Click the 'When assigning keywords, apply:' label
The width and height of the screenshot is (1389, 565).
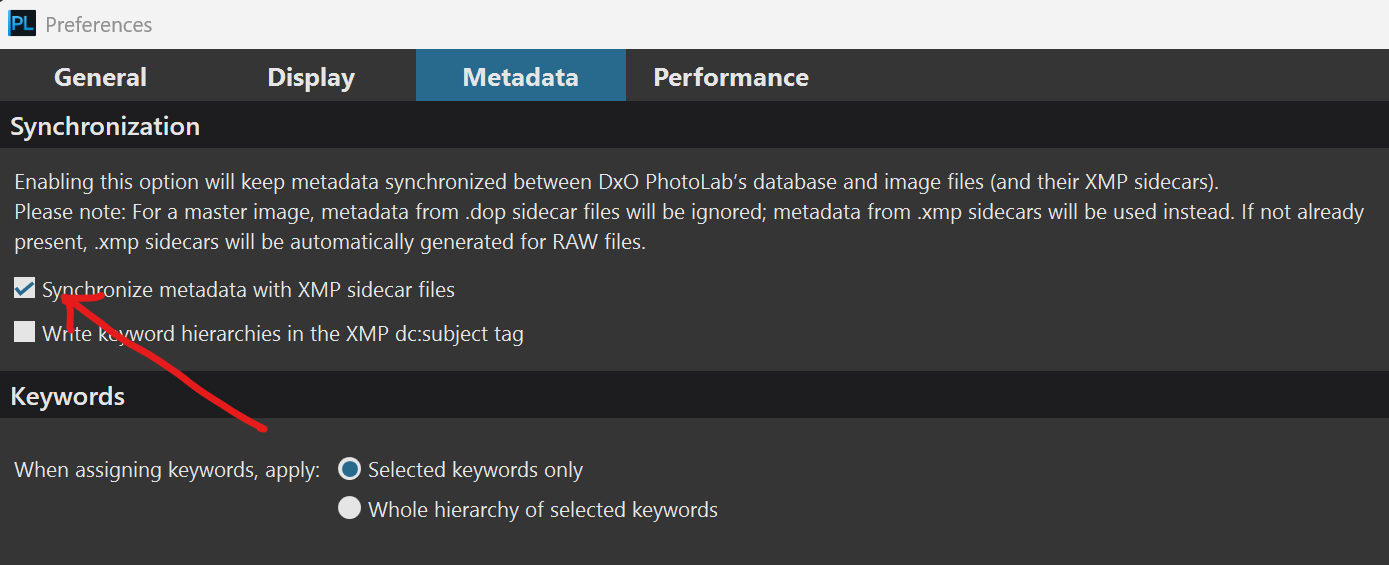167,470
